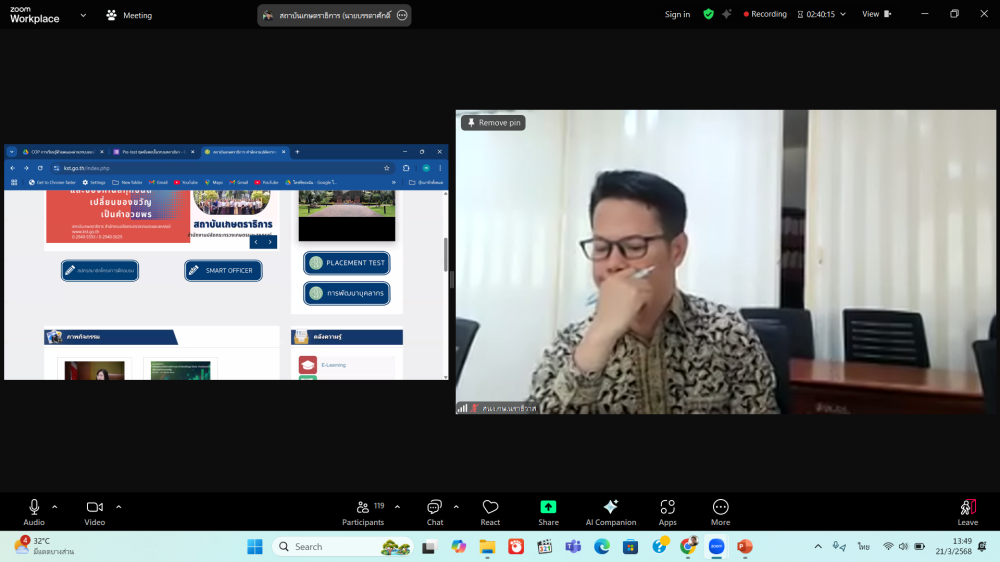
Task: Open the Chat panel
Action: 435,512
